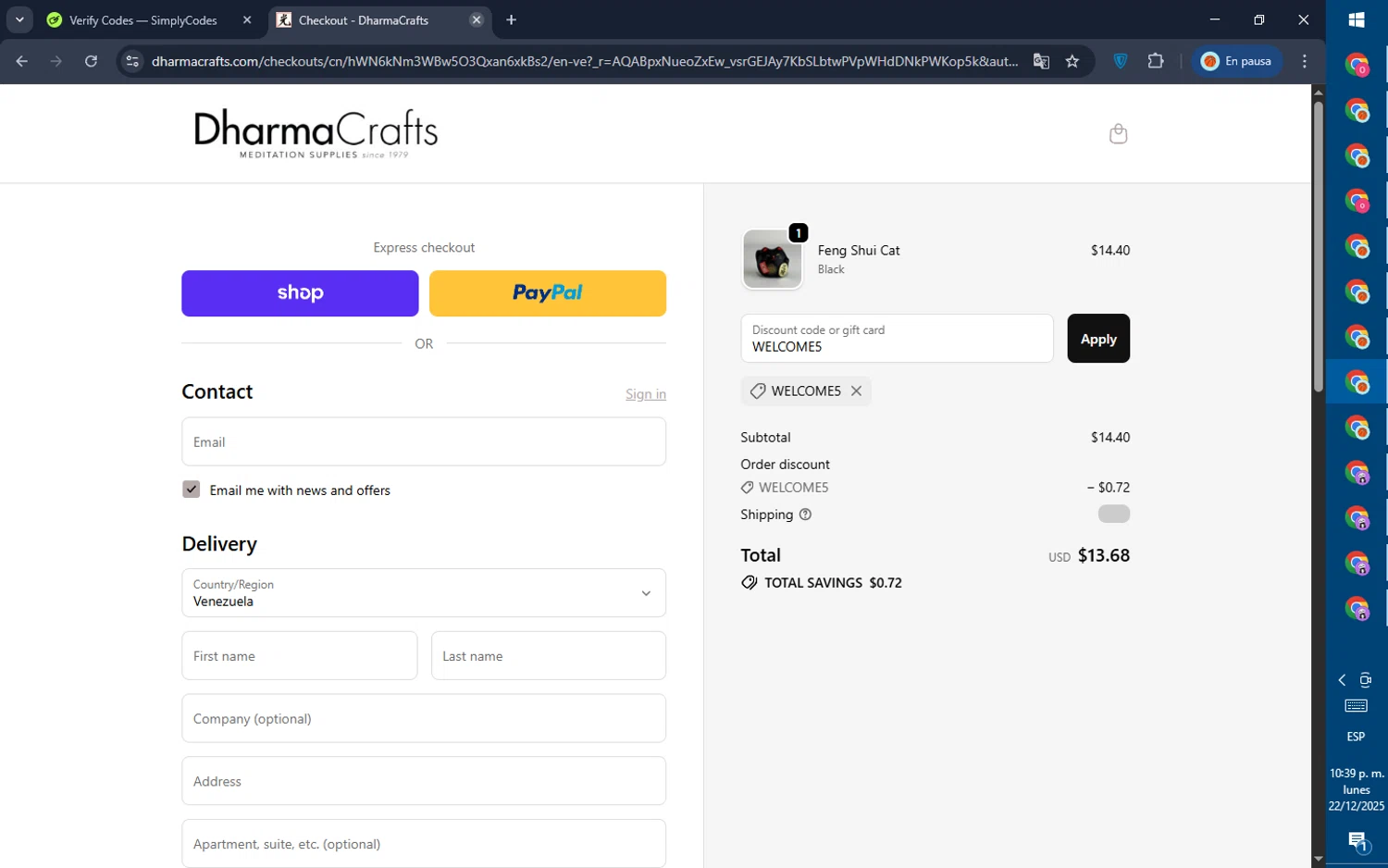Pay with Shop express checkout

(300, 293)
